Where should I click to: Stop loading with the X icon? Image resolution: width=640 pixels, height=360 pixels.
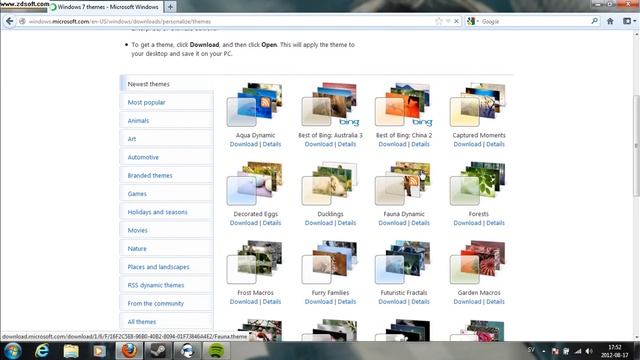point(456,21)
